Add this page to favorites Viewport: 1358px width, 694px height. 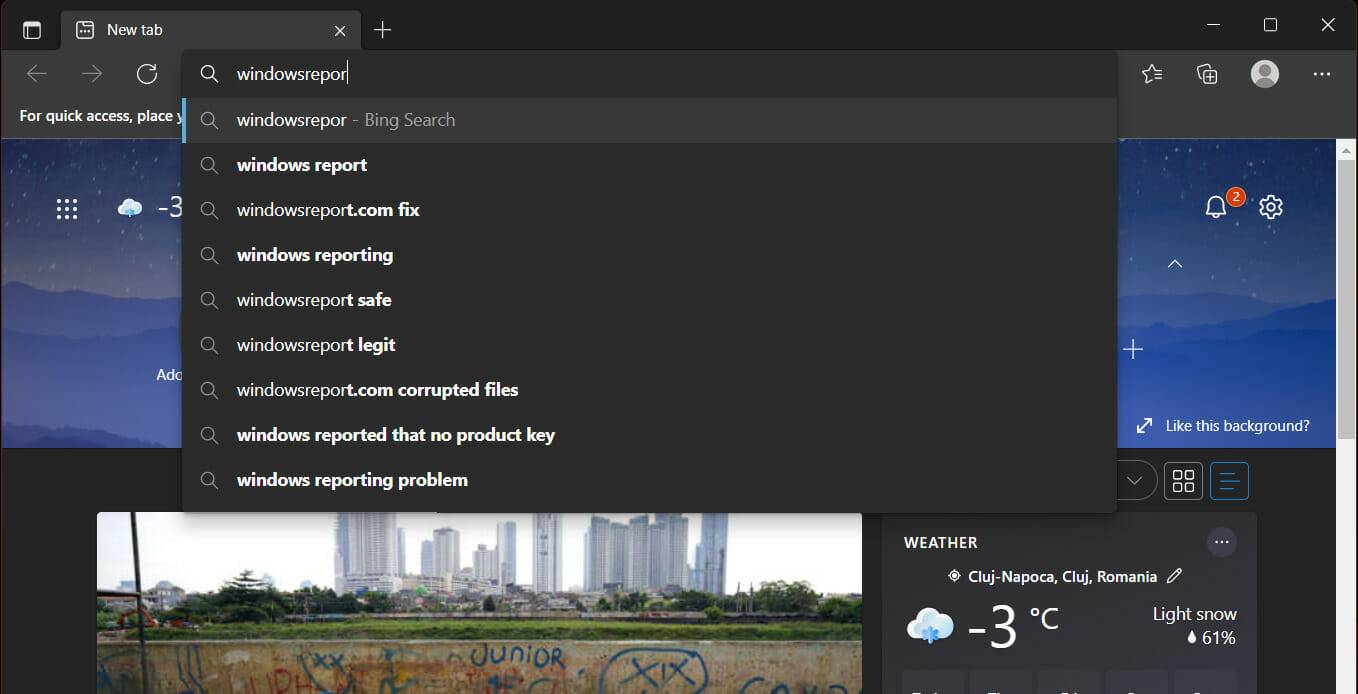pyautogui.click(x=1152, y=74)
